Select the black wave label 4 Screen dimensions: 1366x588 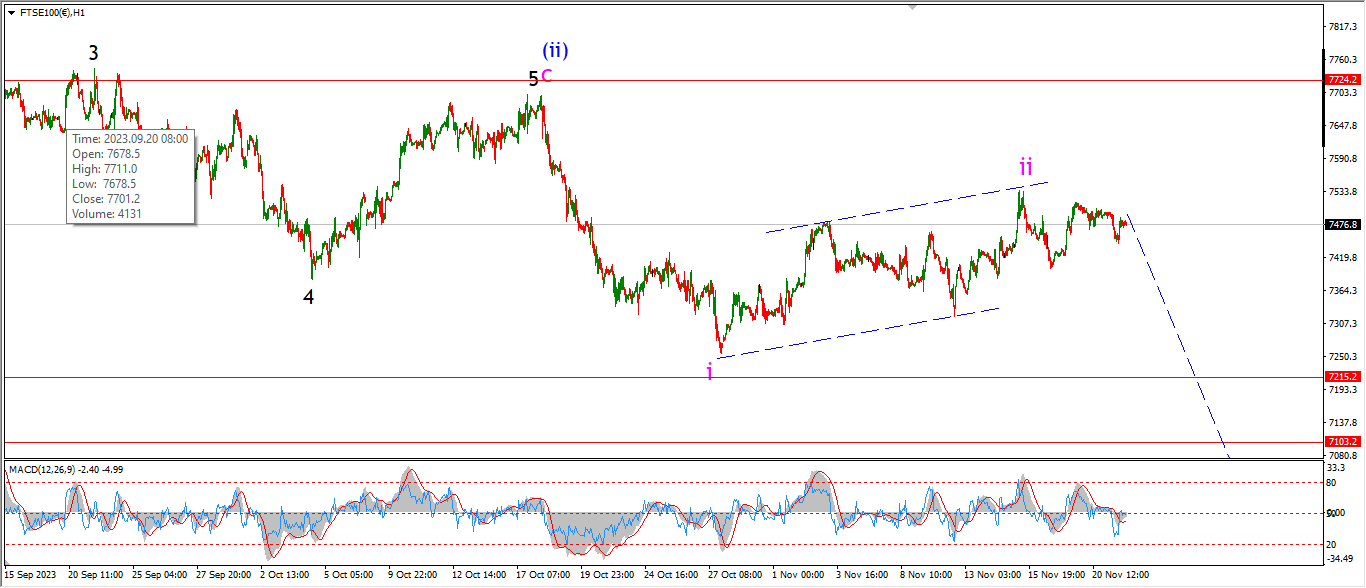tap(309, 297)
